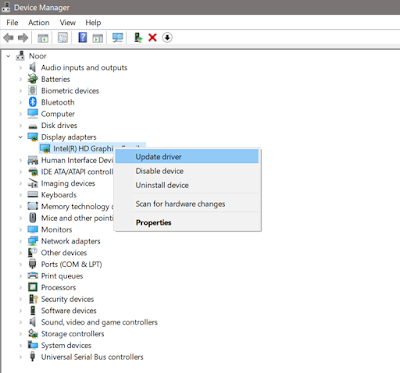Select Mice and other pointing devices row
Viewport: 400px width, 373px height.
click(x=77, y=218)
